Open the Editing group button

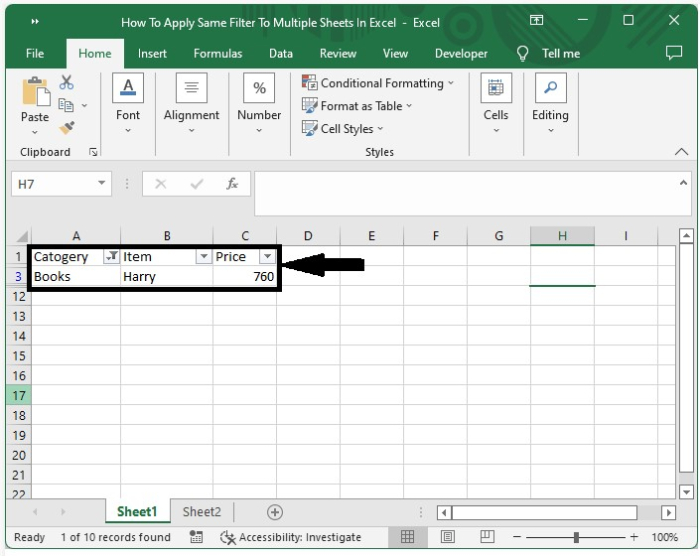(x=550, y=104)
